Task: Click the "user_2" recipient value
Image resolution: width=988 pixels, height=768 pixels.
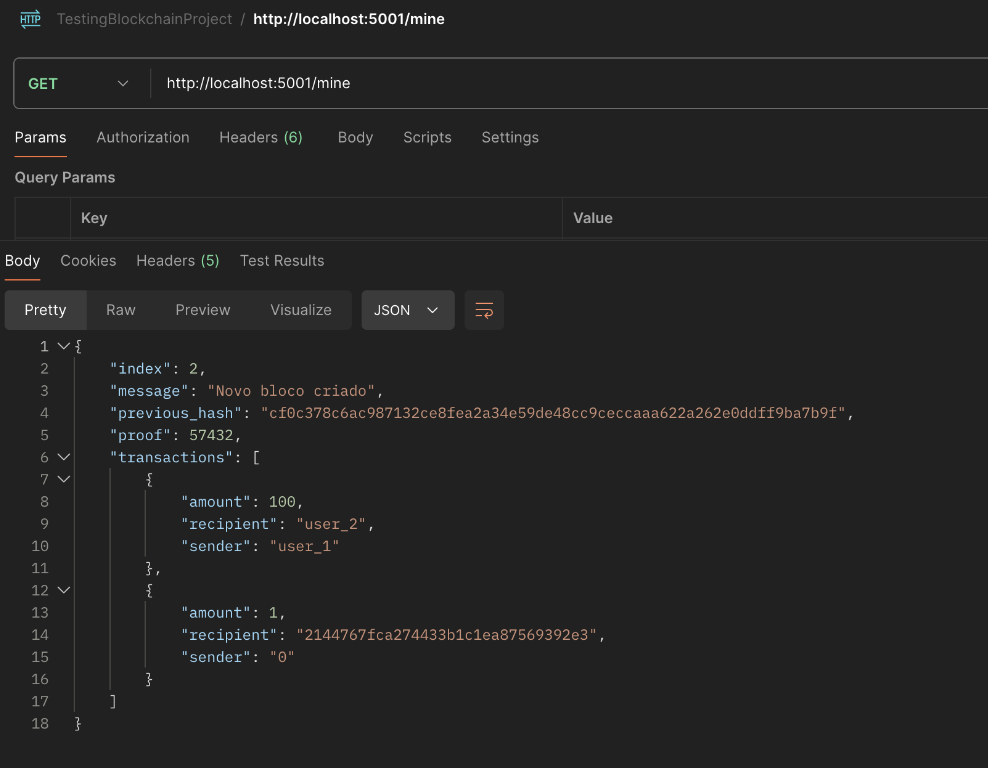Action: pos(331,524)
